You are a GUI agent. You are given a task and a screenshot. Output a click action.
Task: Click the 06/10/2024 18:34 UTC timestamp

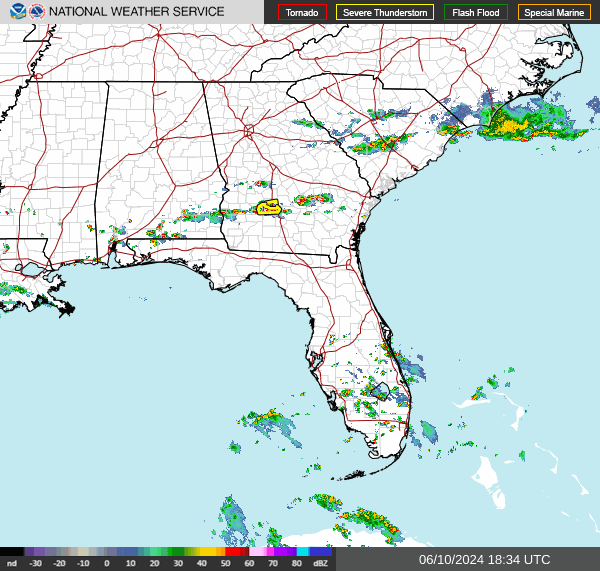point(484,560)
